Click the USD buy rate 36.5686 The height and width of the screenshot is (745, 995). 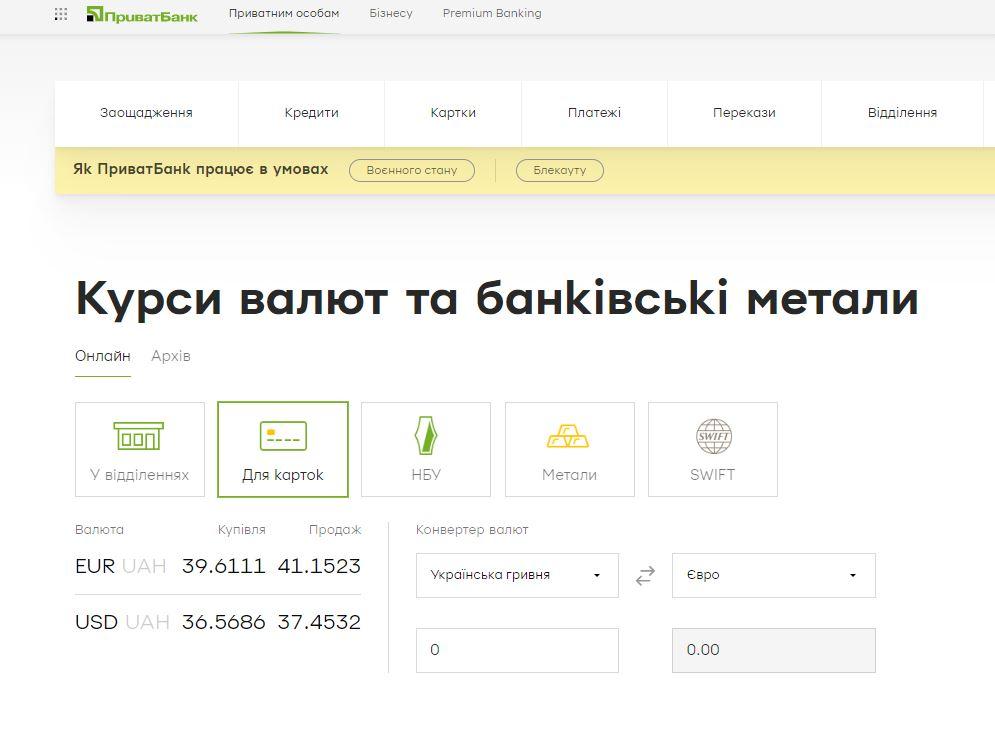[x=223, y=622]
